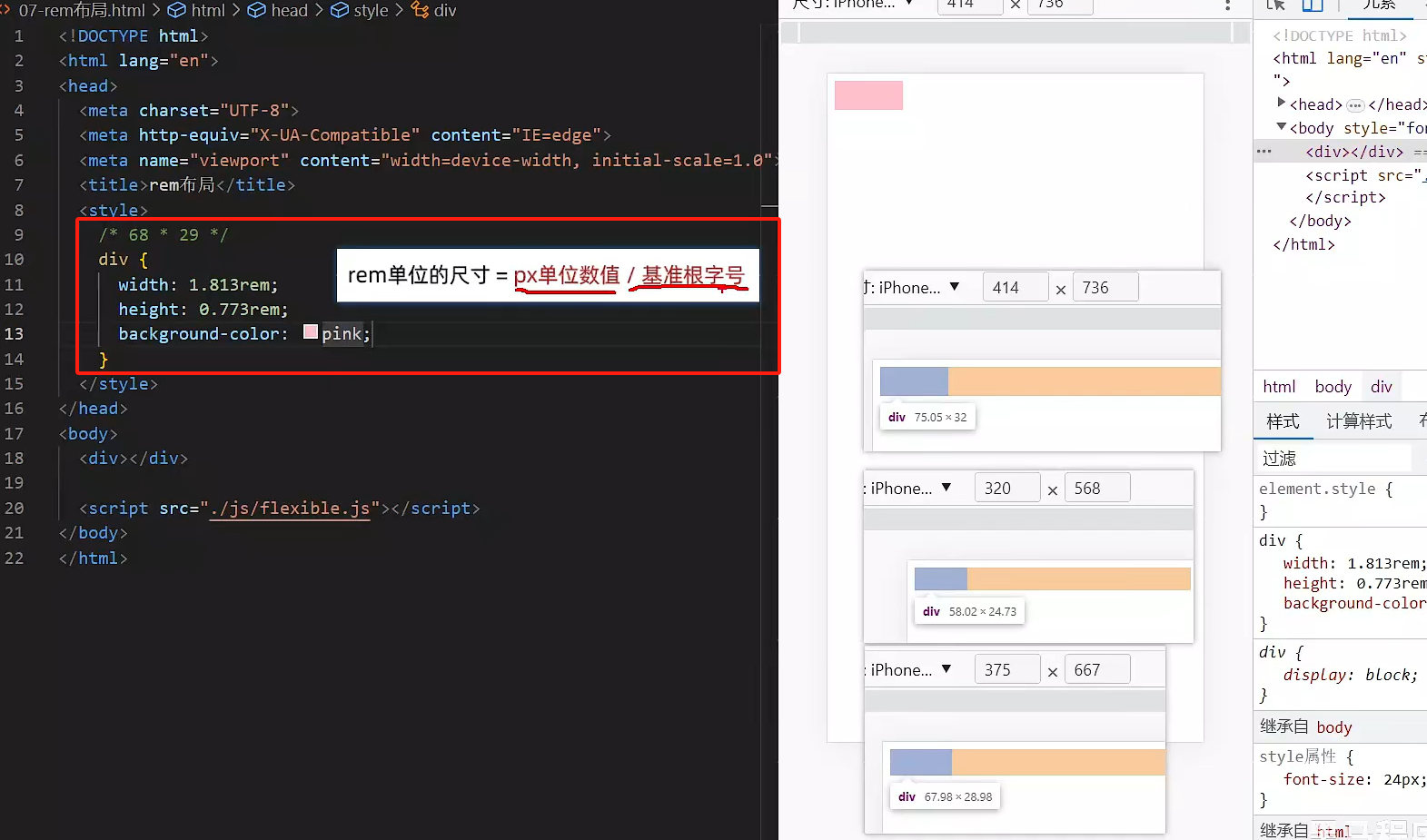Viewport: 1427px width, 840px height.
Task: Click the ellipsis badge inside <head> node
Action: coord(1355,105)
